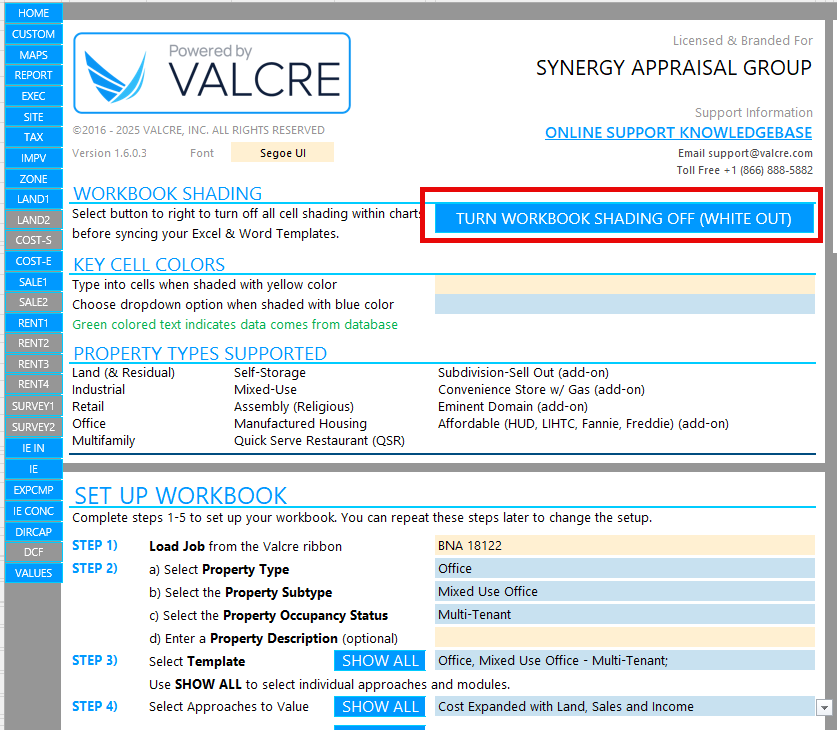Go to the CUSTOM sheet tab

coord(34,34)
